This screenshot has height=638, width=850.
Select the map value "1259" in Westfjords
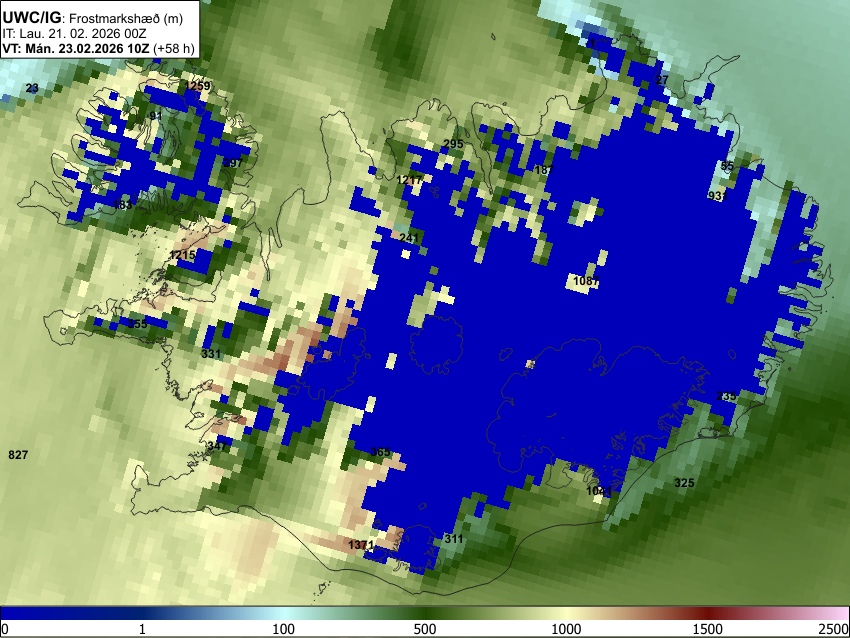click(x=197, y=86)
